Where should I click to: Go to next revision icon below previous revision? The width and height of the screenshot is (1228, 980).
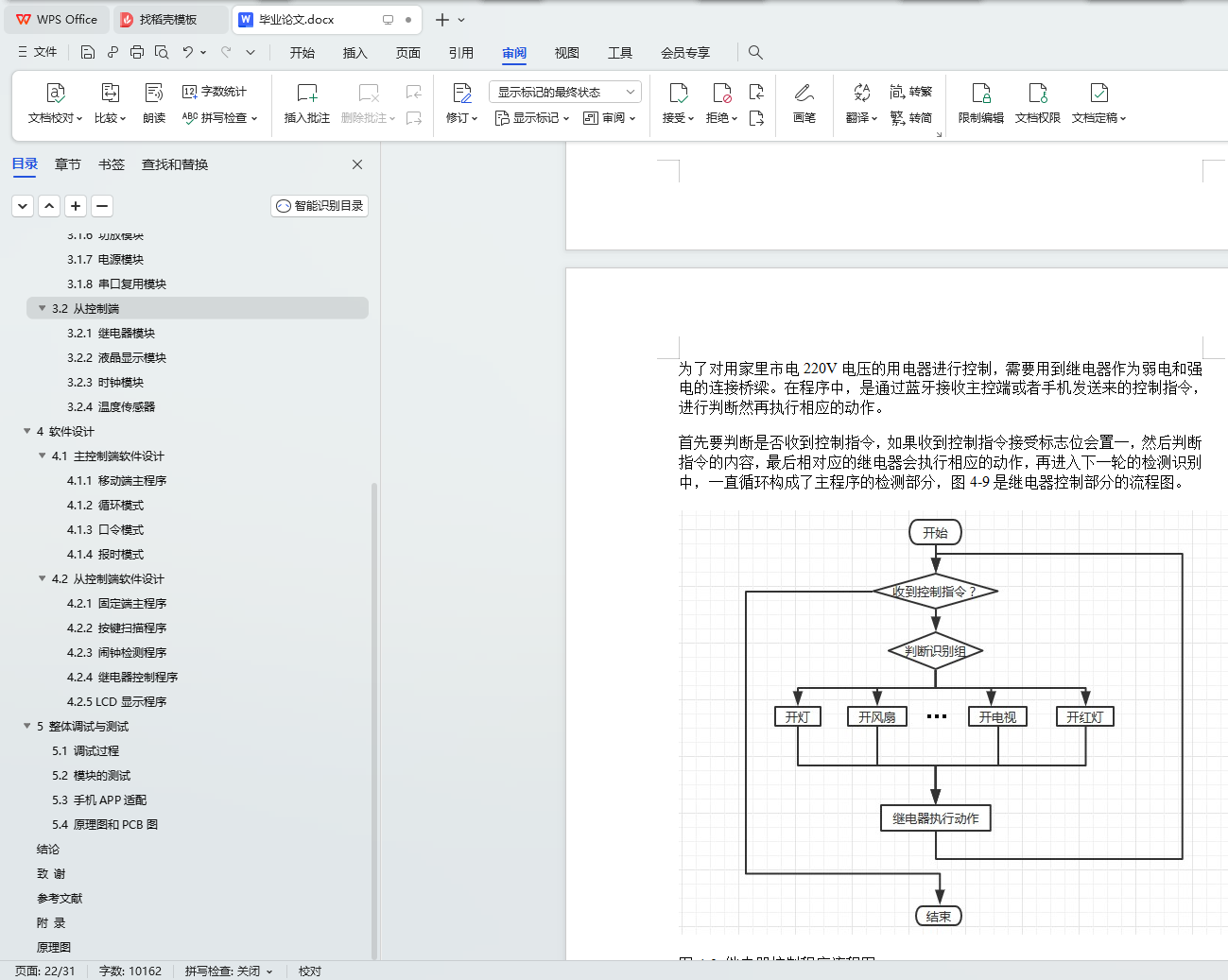[756, 118]
